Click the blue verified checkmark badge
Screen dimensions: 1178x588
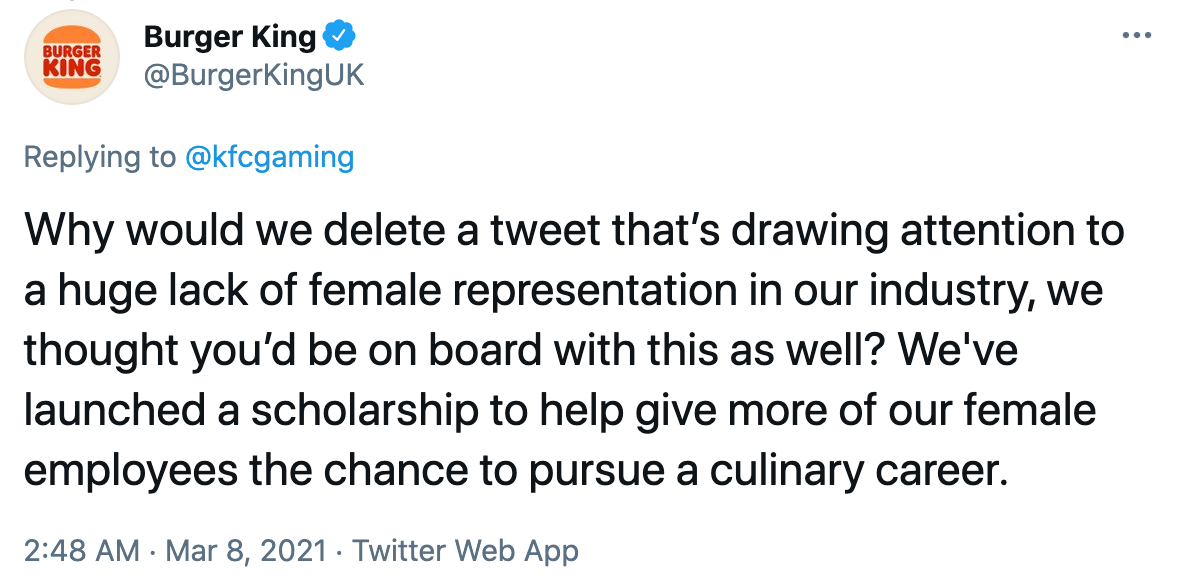341,37
